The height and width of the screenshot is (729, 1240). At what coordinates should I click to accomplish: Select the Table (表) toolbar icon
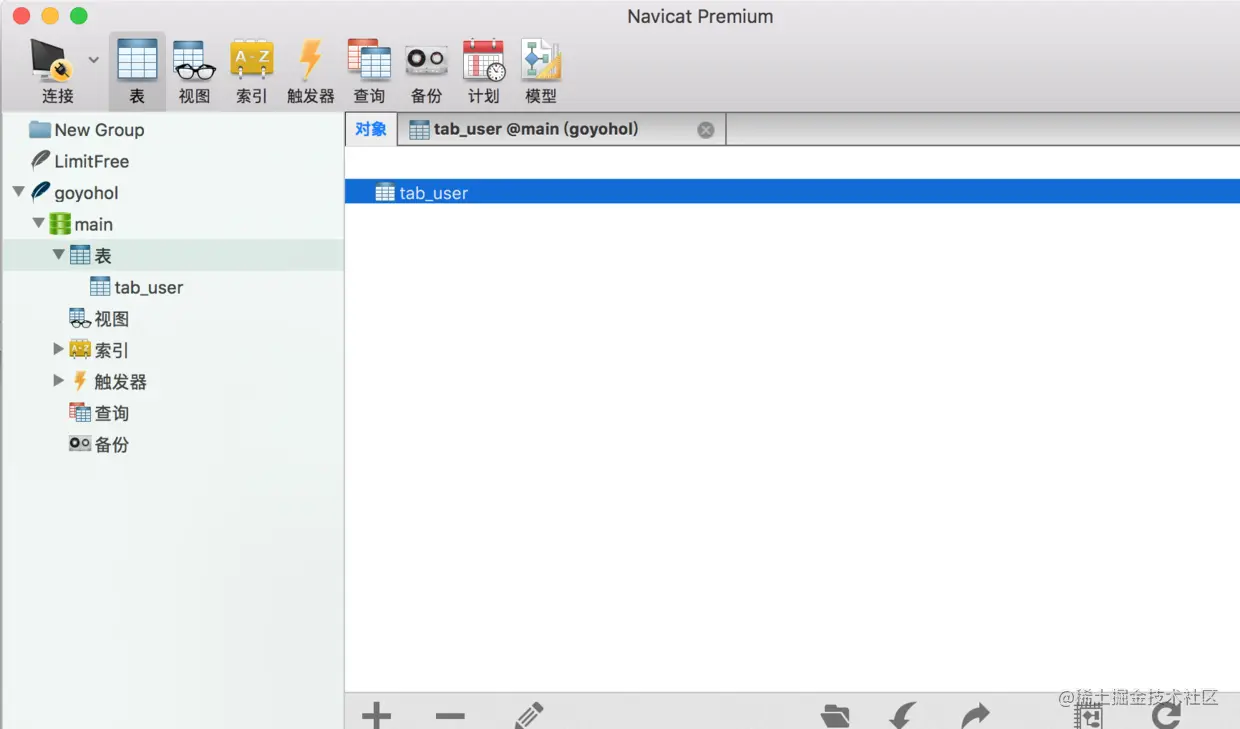tap(137, 71)
